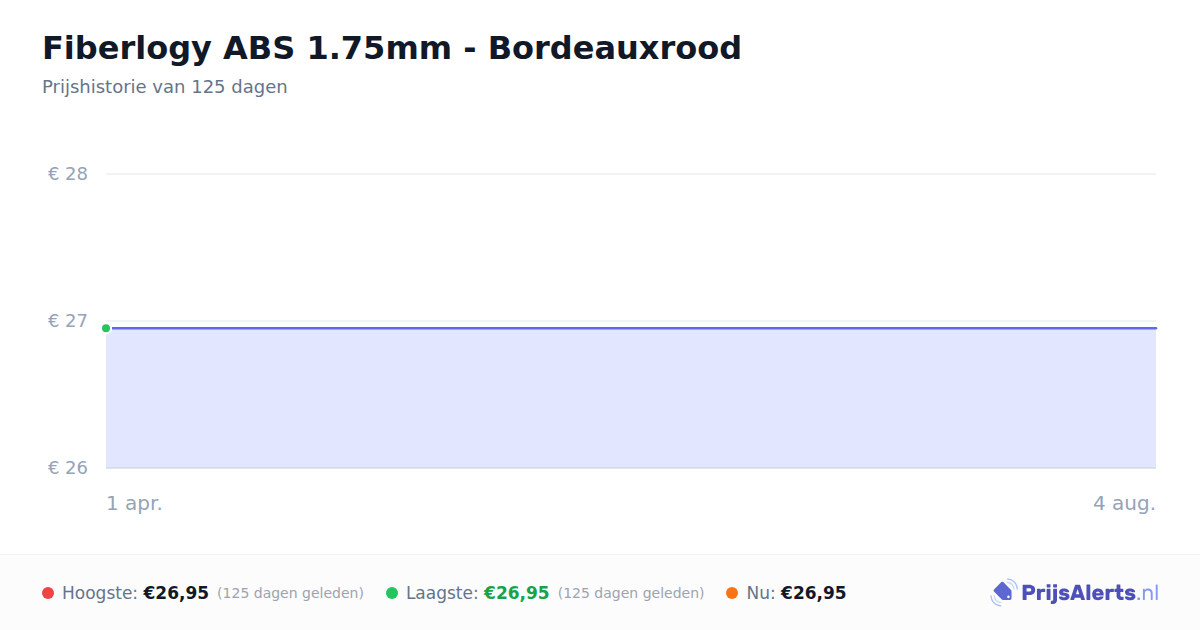Click the 1 apr. start date label

coord(135,504)
